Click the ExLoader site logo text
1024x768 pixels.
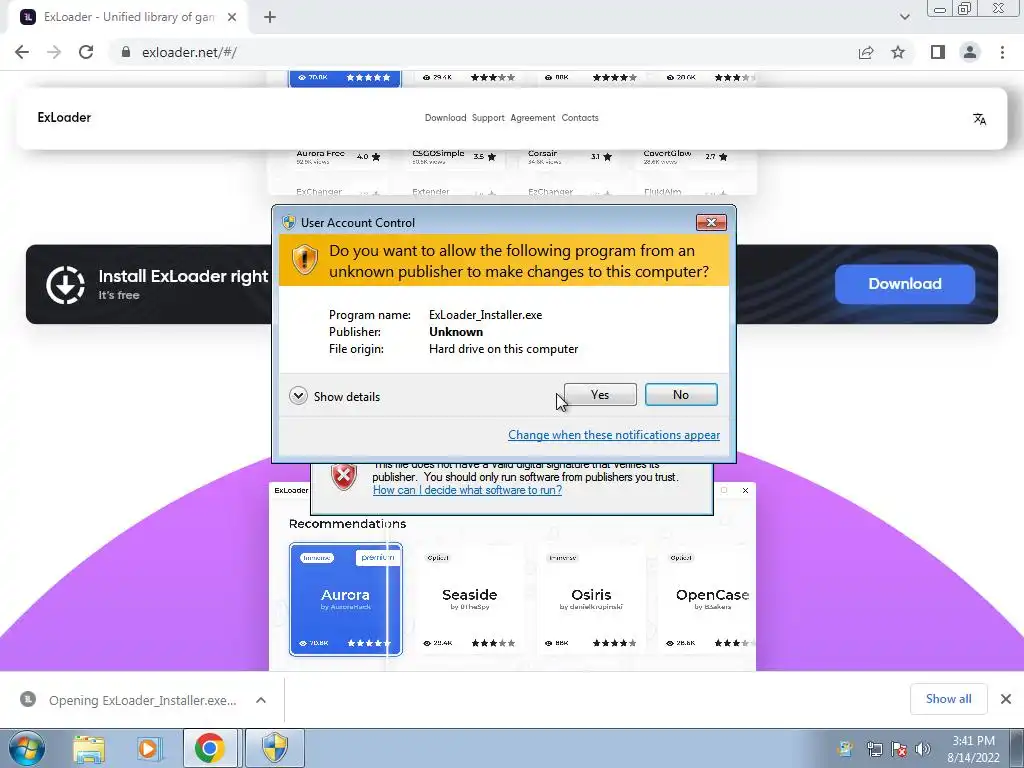click(64, 118)
